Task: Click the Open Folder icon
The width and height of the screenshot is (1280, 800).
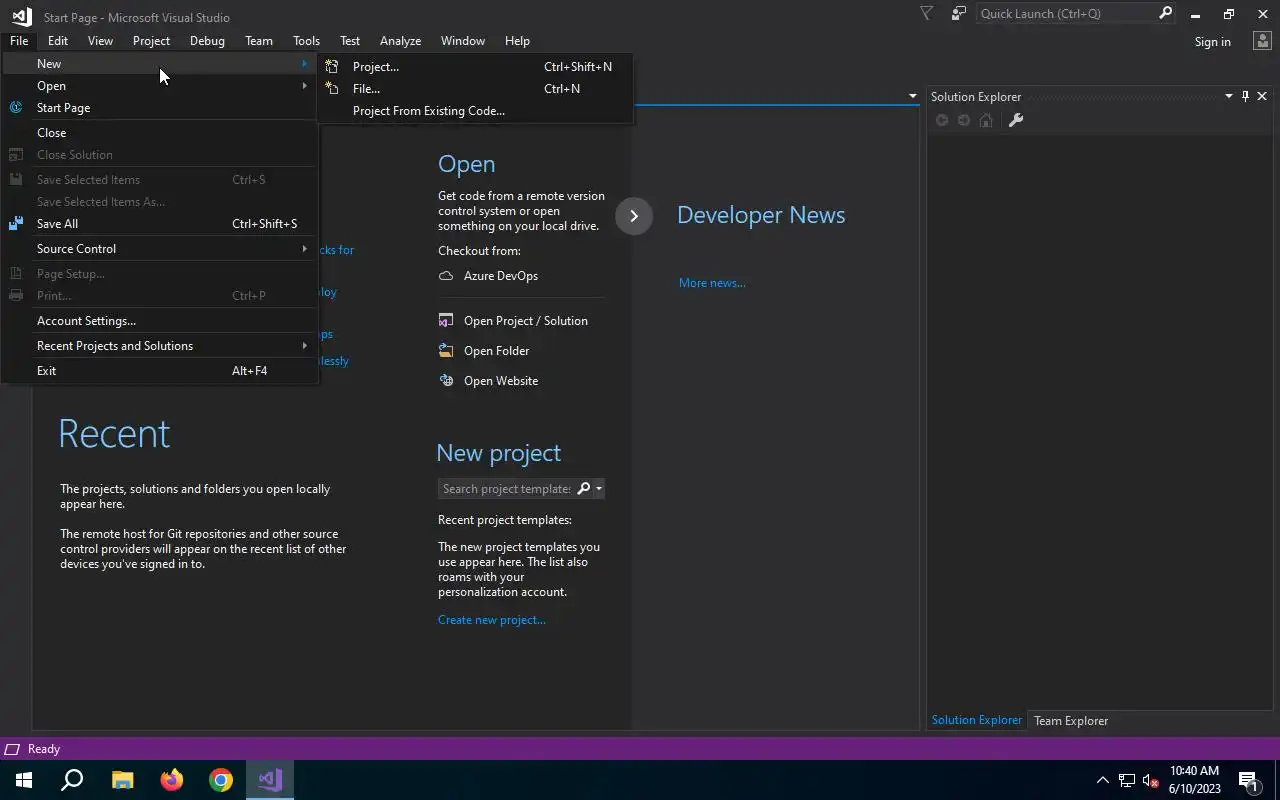Action: click(x=446, y=350)
